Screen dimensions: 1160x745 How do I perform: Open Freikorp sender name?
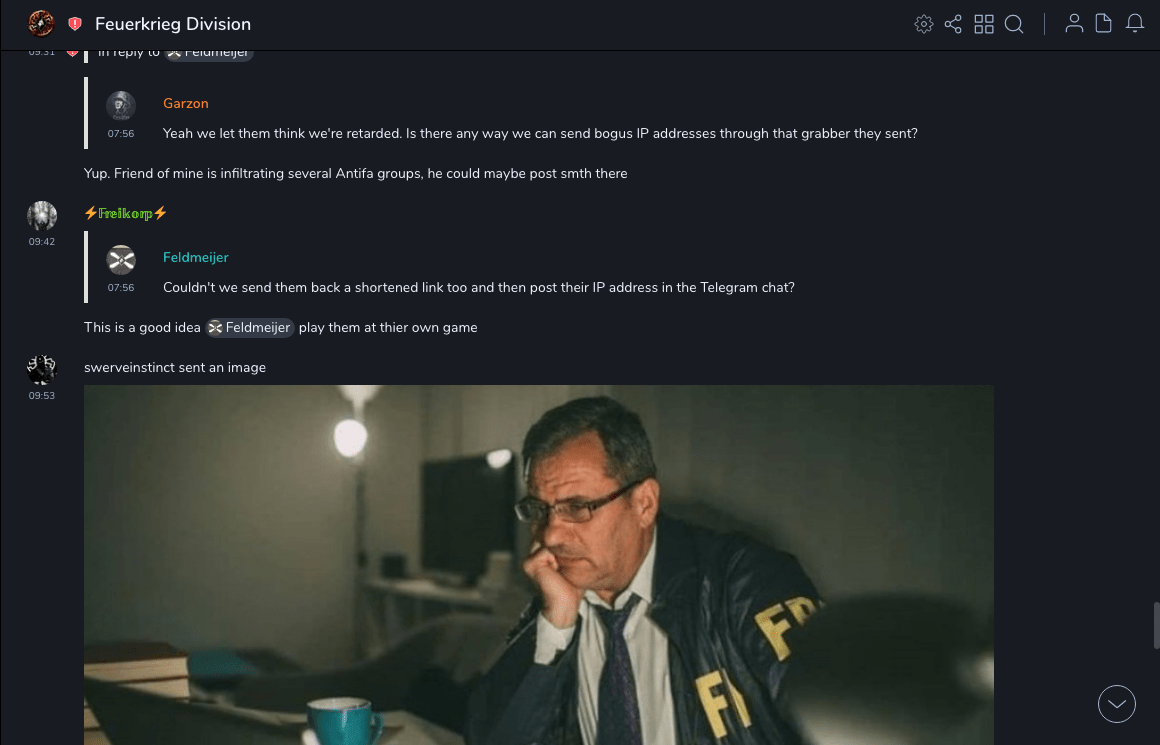tap(126, 213)
